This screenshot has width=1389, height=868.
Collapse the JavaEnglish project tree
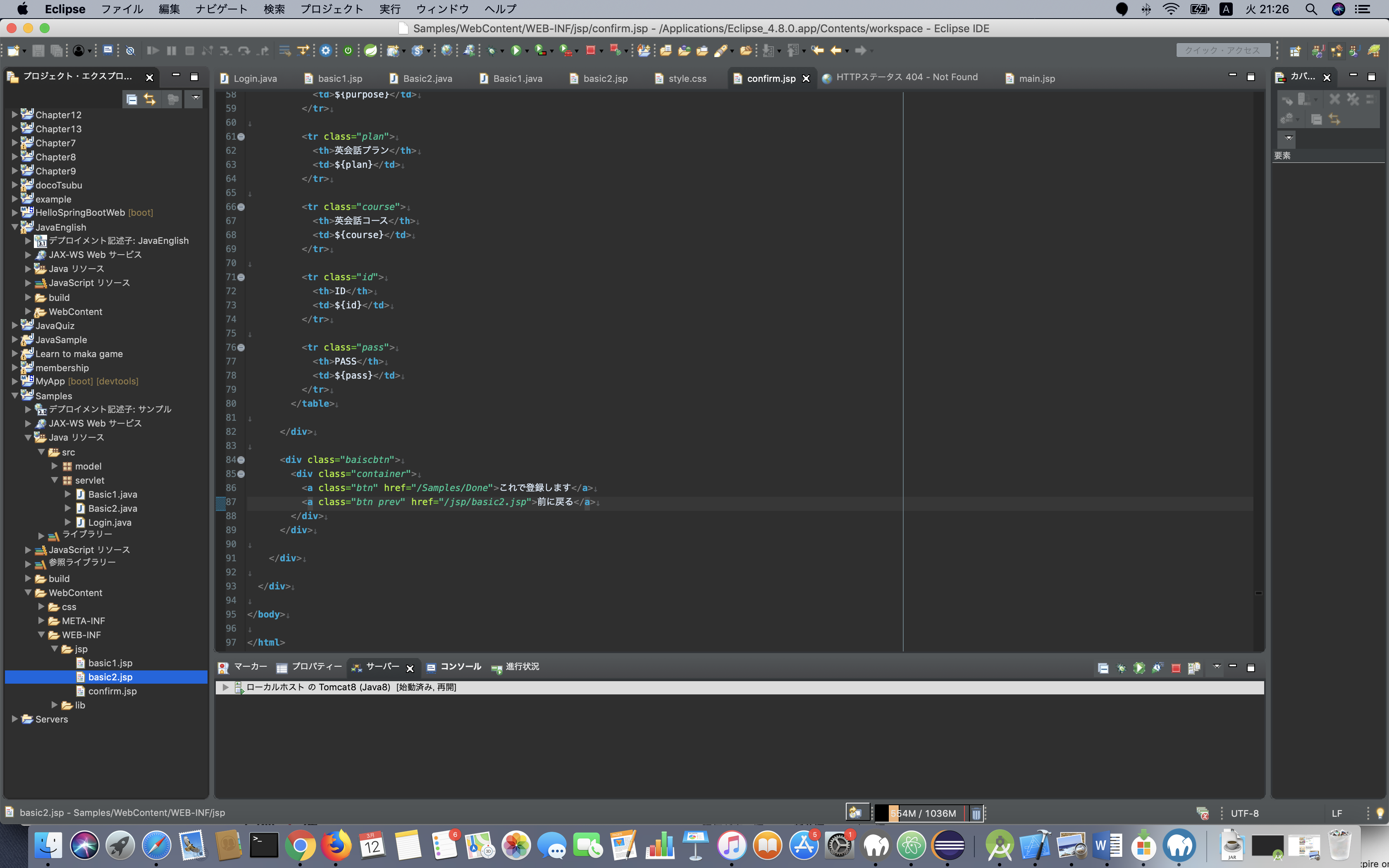point(15,227)
